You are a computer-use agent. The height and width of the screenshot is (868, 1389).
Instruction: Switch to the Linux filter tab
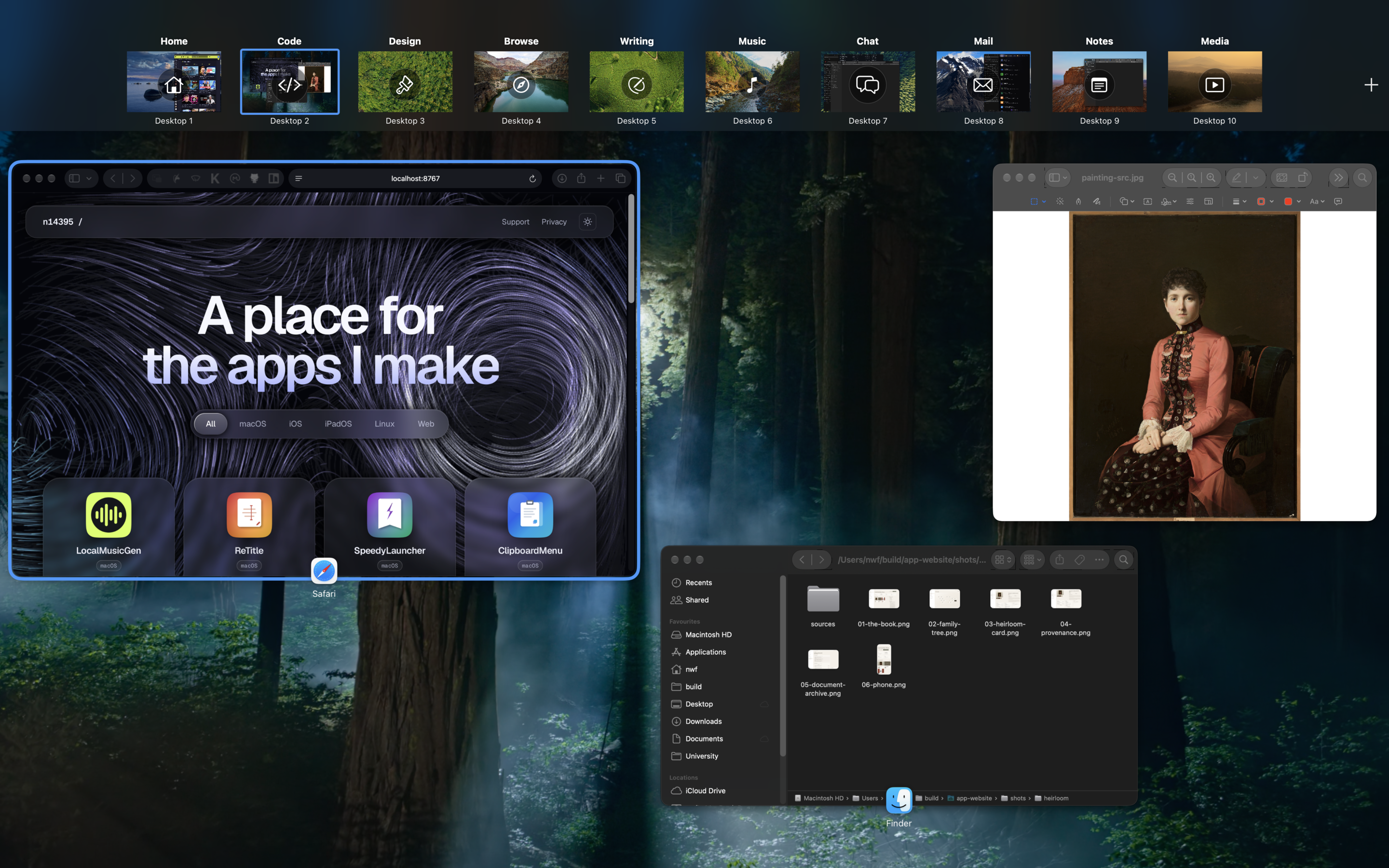[x=384, y=424]
